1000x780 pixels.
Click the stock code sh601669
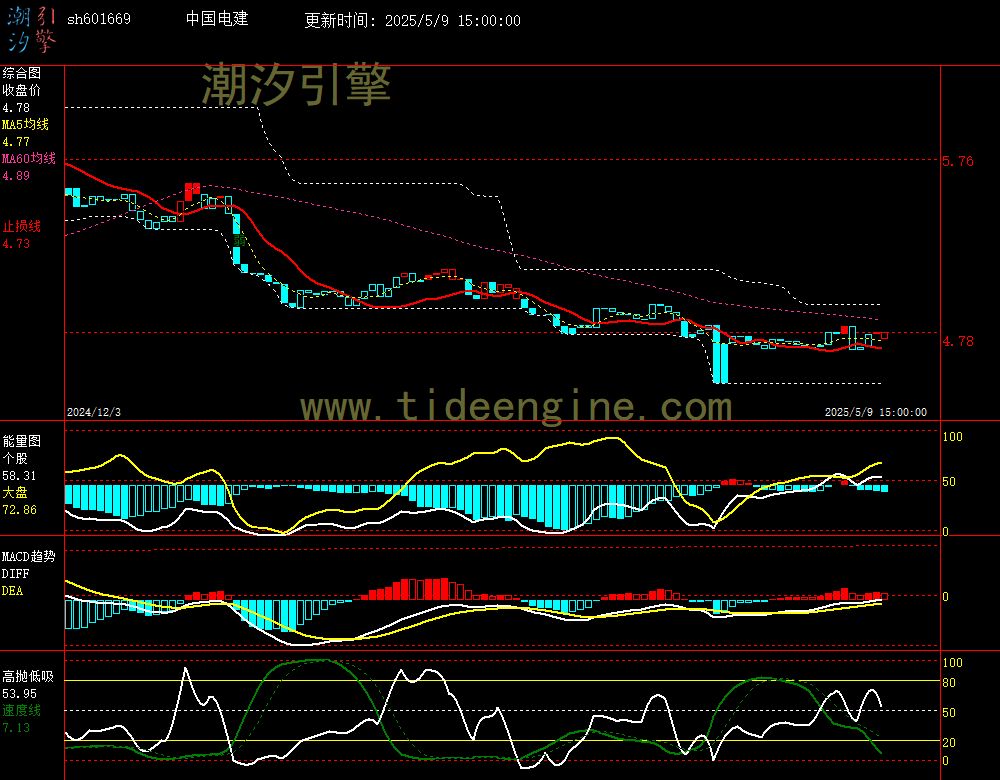99,19
